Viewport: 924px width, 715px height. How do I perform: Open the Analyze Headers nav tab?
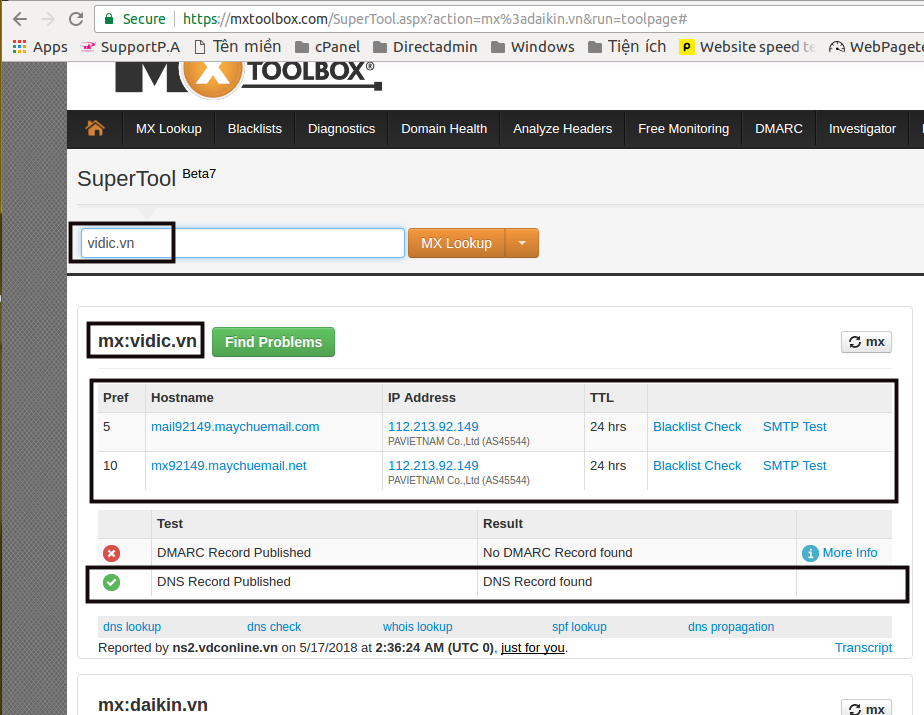click(562, 128)
